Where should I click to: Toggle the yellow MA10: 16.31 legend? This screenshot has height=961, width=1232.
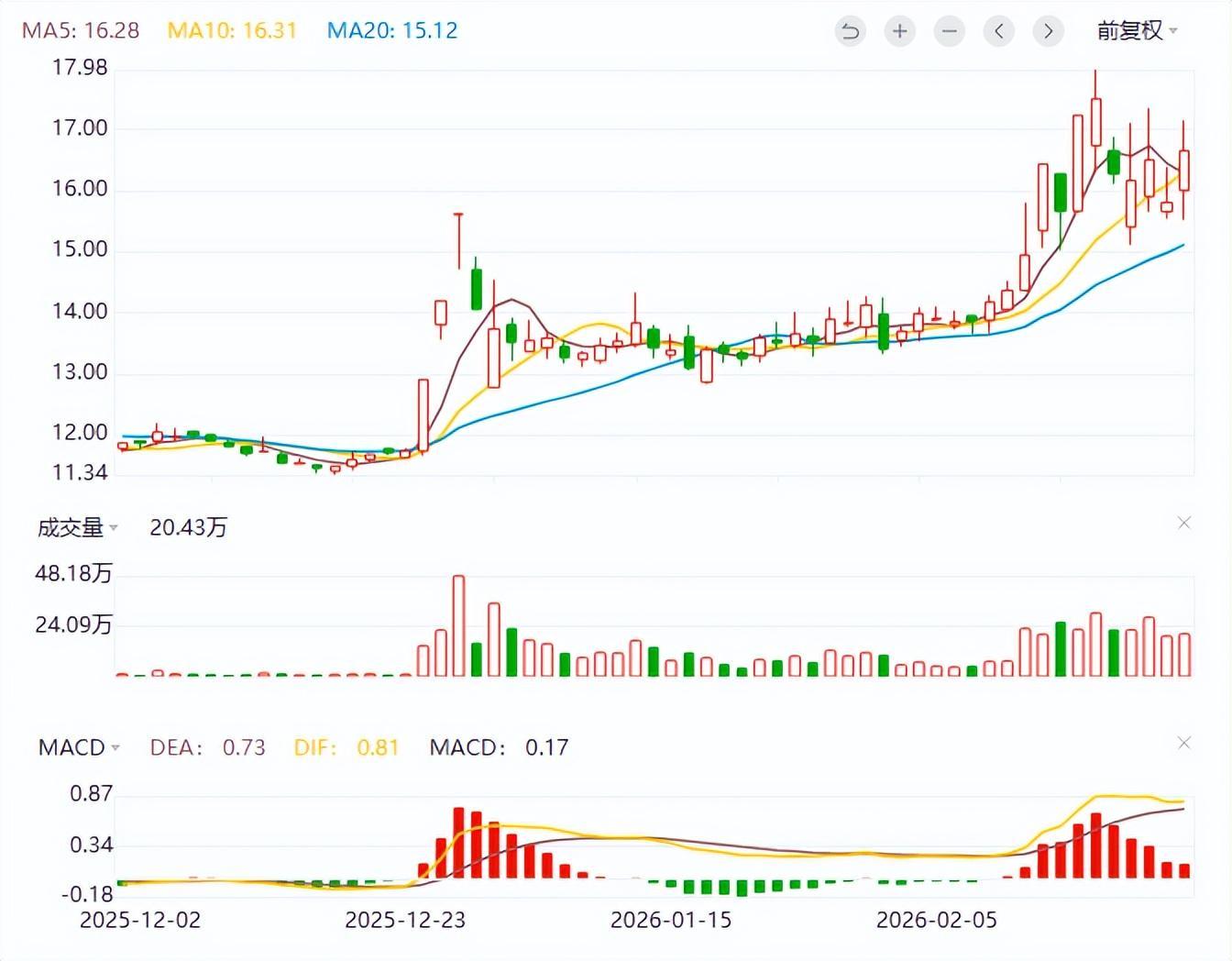click(232, 30)
